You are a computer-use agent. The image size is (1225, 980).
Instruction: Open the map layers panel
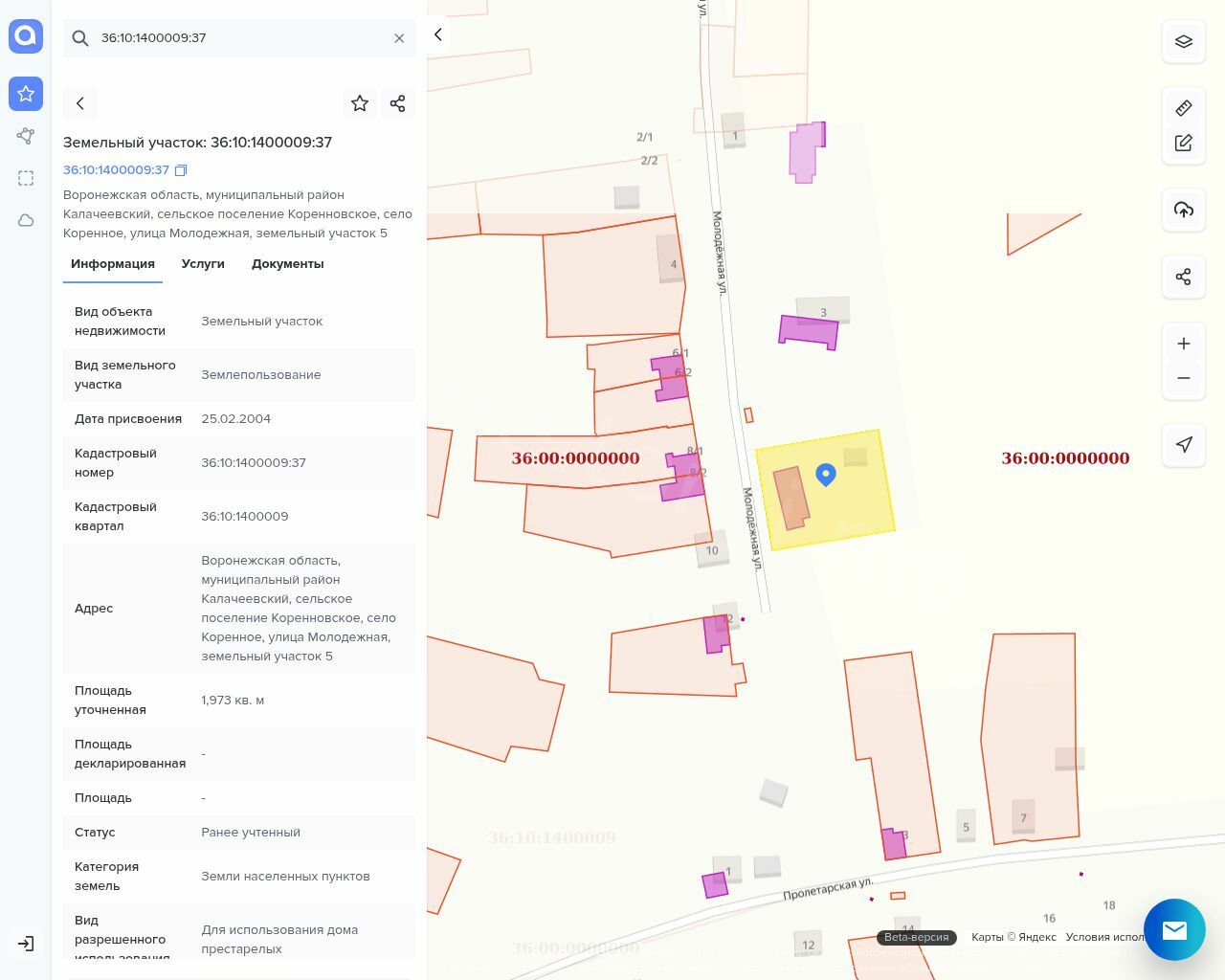click(1184, 42)
